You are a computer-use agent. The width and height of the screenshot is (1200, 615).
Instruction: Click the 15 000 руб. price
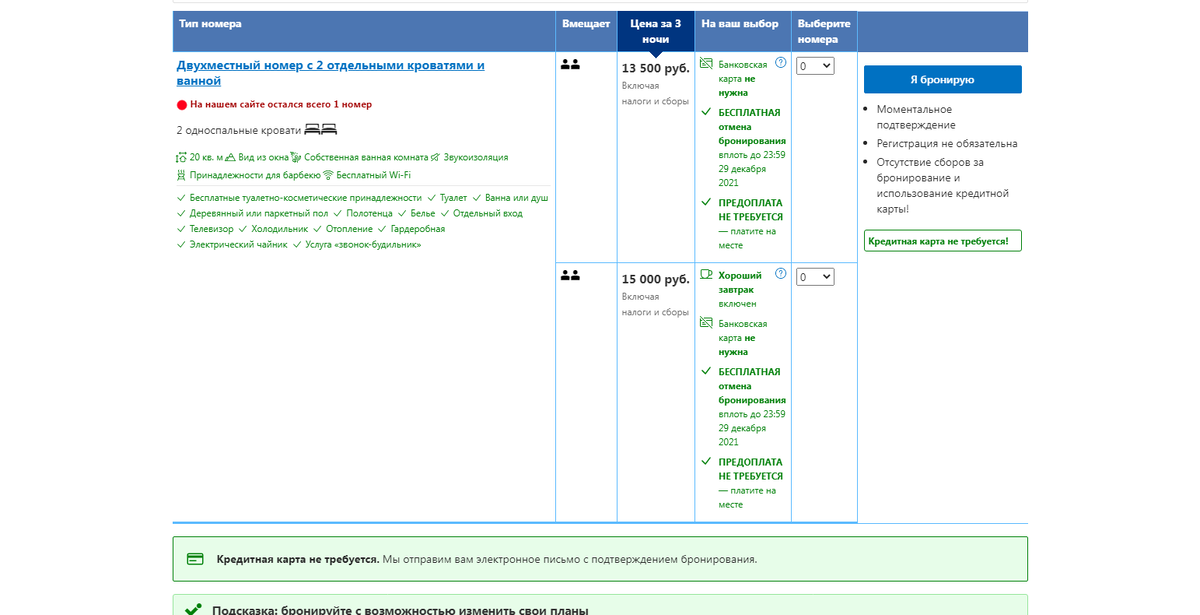click(x=656, y=279)
